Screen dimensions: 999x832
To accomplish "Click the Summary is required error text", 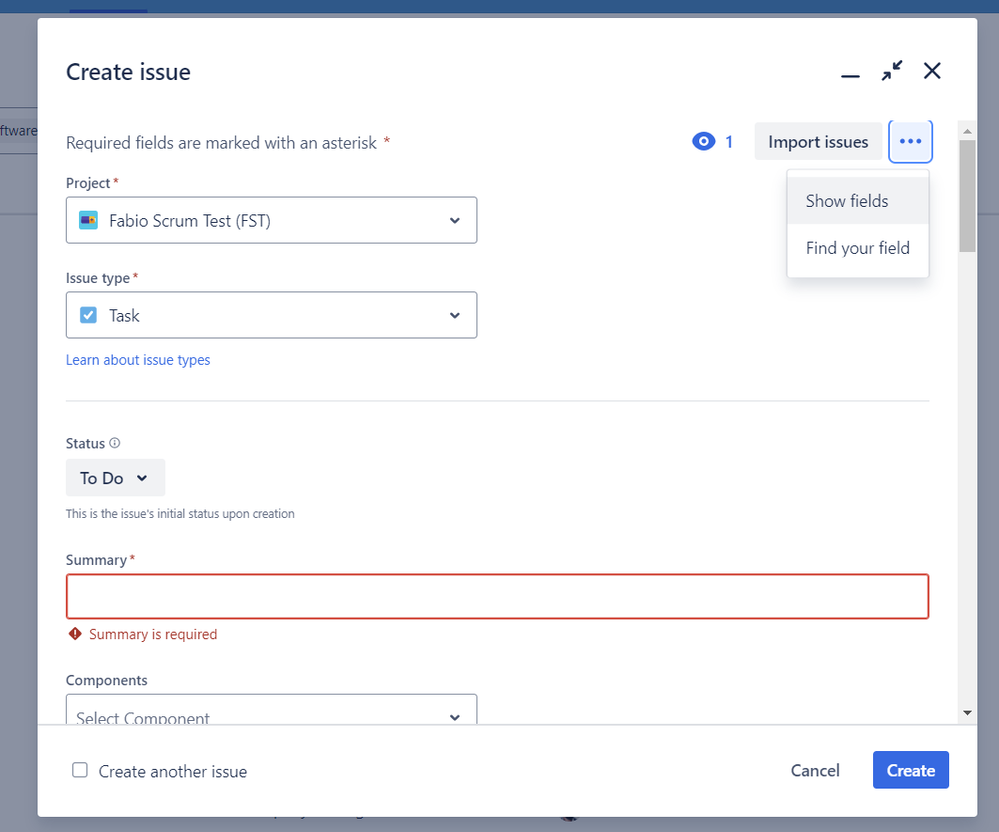I will [x=153, y=635].
